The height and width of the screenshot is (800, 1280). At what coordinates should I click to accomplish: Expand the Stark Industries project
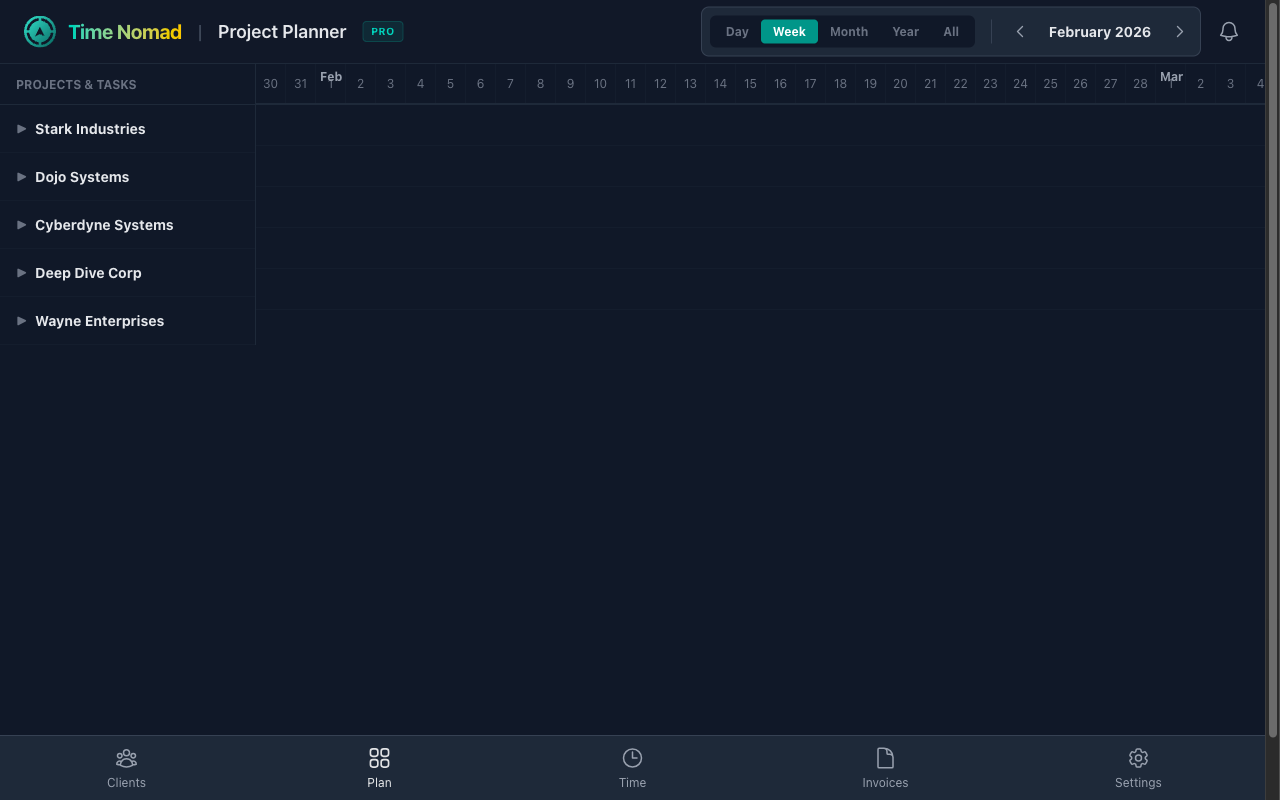(22, 129)
